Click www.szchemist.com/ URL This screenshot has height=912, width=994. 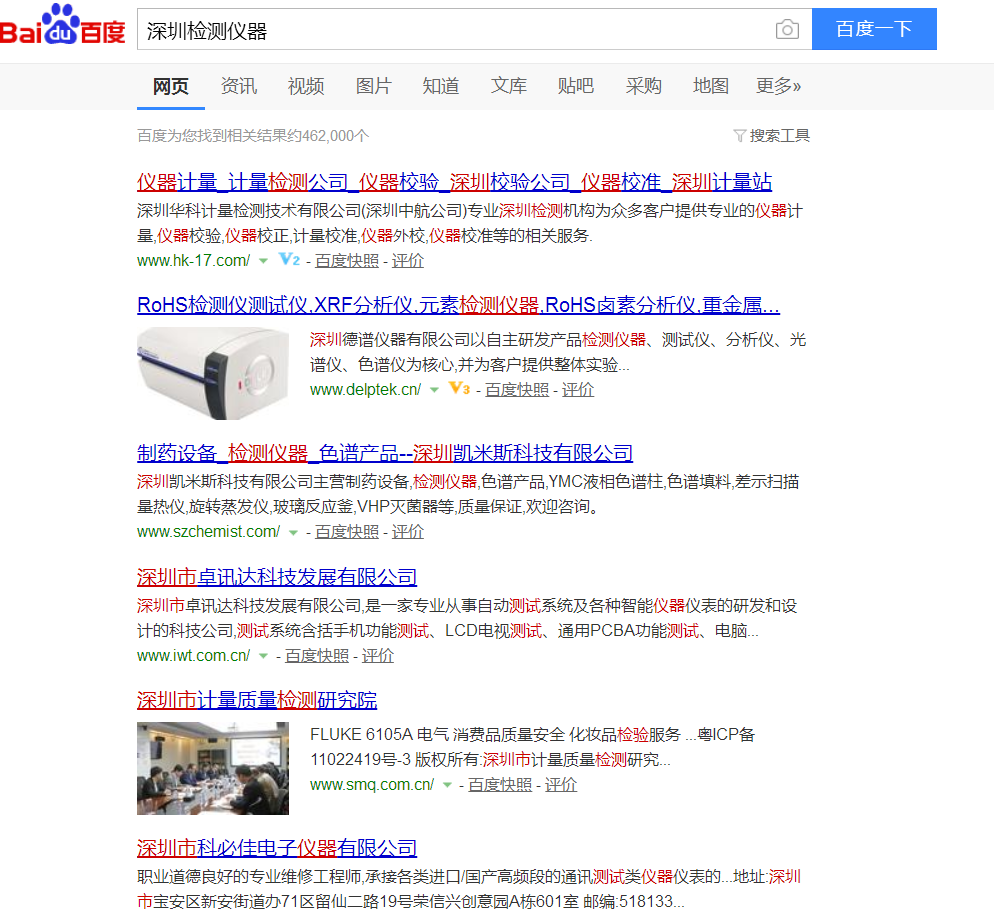click(x=209, y=532)
